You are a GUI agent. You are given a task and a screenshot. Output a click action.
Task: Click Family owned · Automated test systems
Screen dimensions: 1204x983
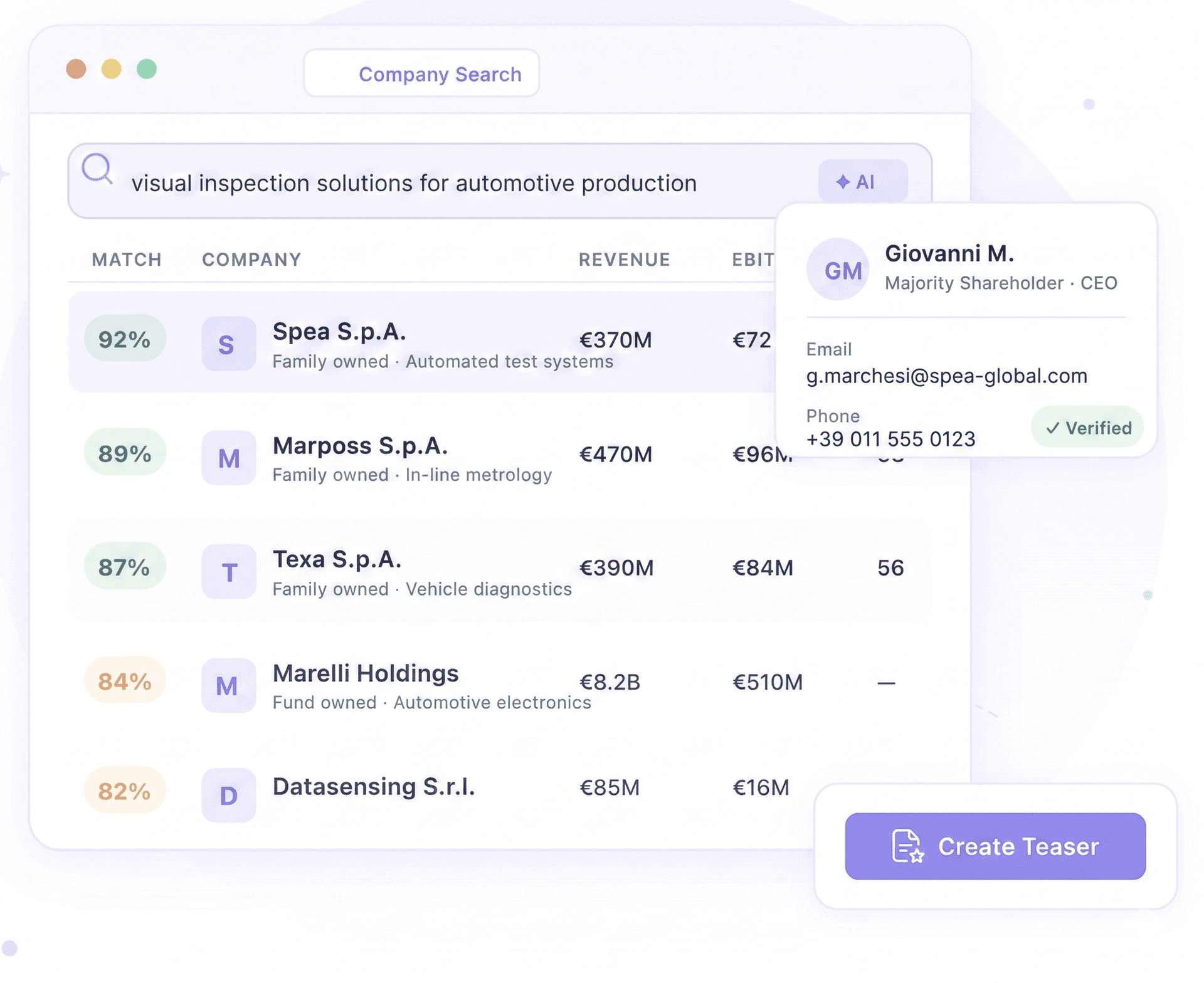(443, 361)
